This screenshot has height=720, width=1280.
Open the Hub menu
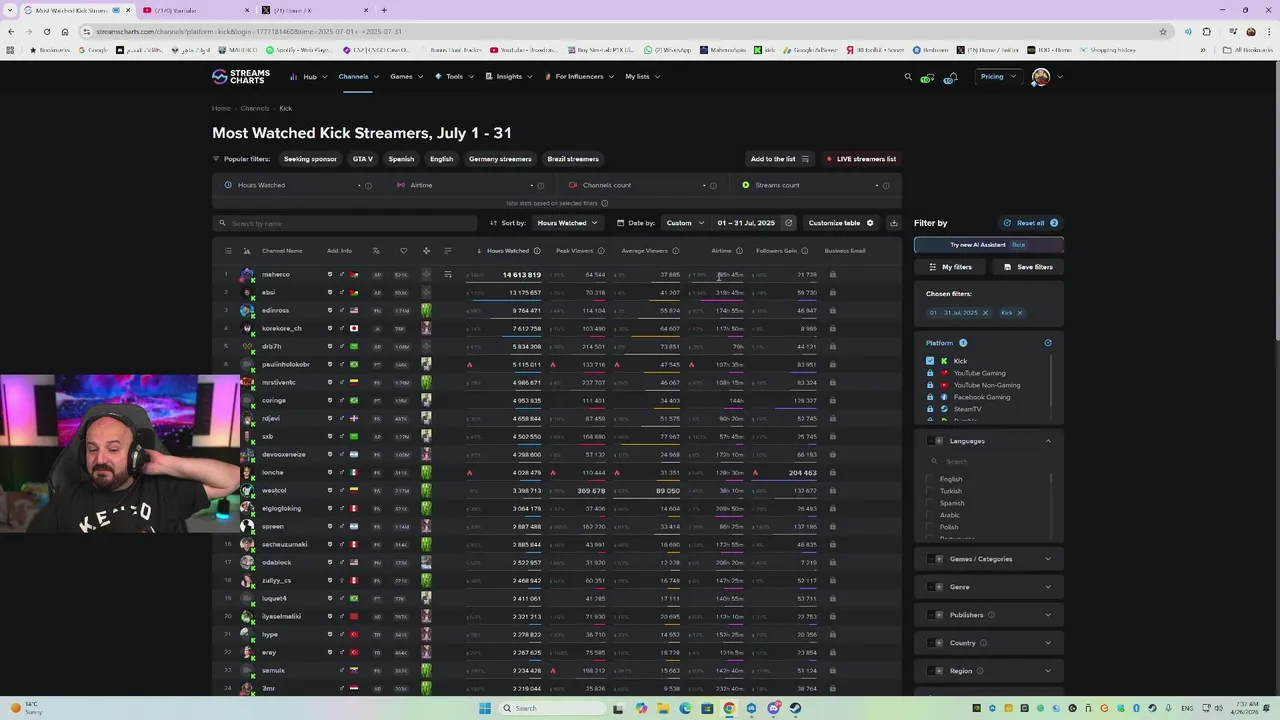tap(308, 77)
